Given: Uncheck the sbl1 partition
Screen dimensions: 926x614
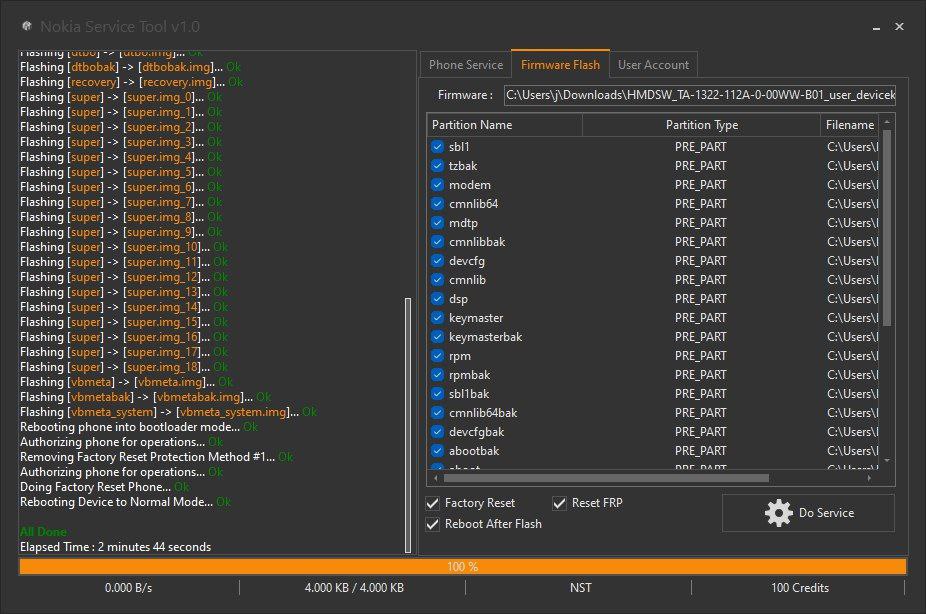Looking at the screenshot, I should click(x=437, y=146).
